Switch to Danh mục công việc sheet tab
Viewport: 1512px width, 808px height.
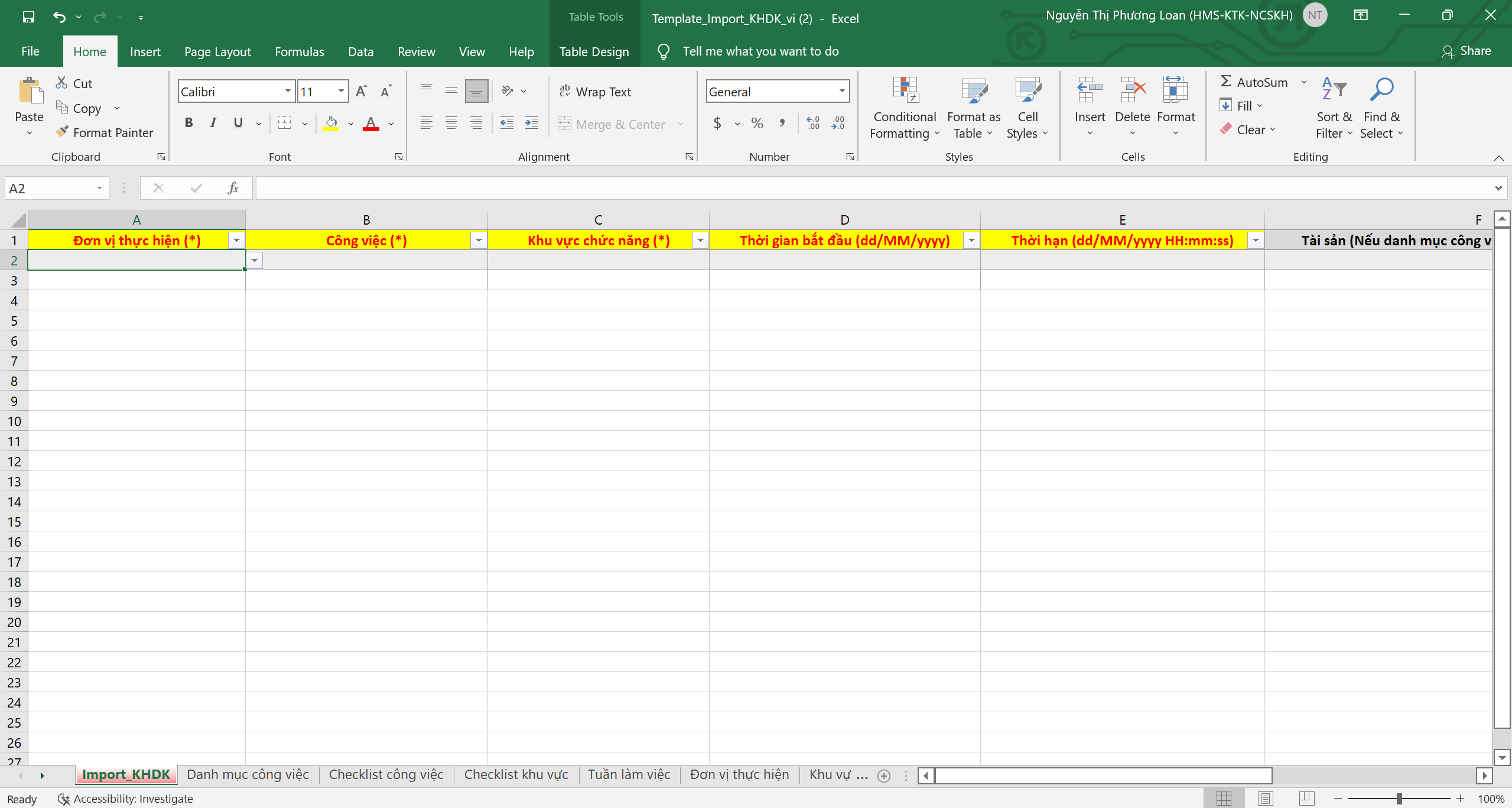click(248, 775)
